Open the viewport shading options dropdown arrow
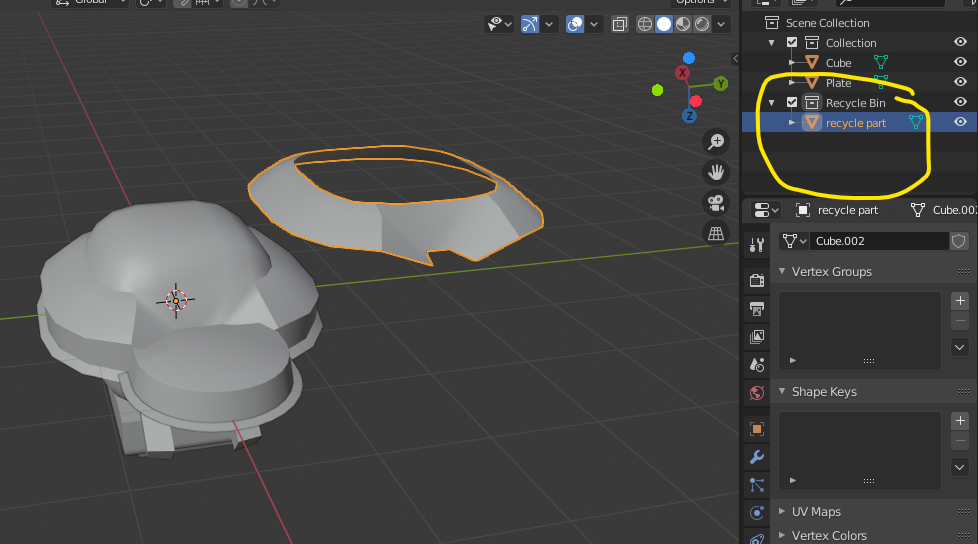Viewport: 978px width, 544px height. click(722, 24)
